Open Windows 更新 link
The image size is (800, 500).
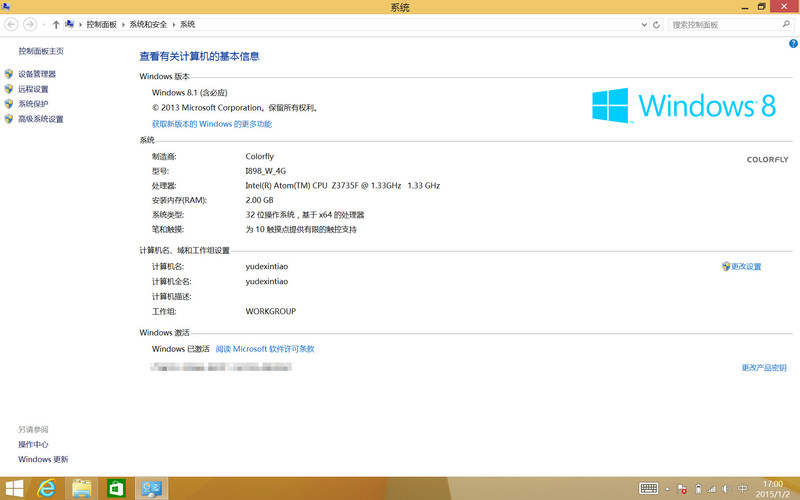point(43,459)
